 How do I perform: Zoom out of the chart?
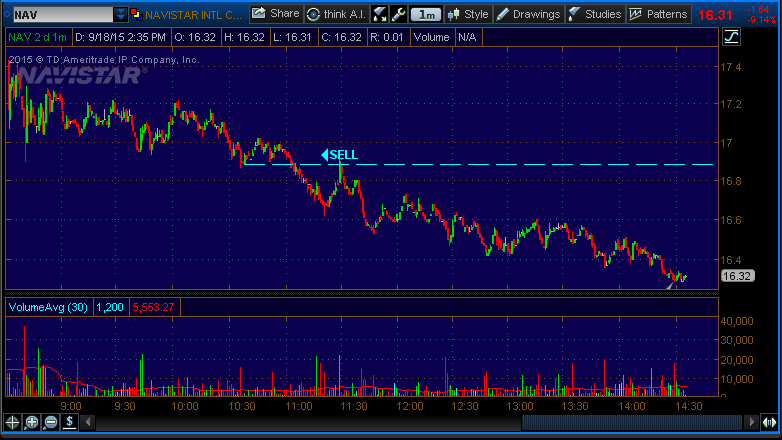(x=51, y=422)
